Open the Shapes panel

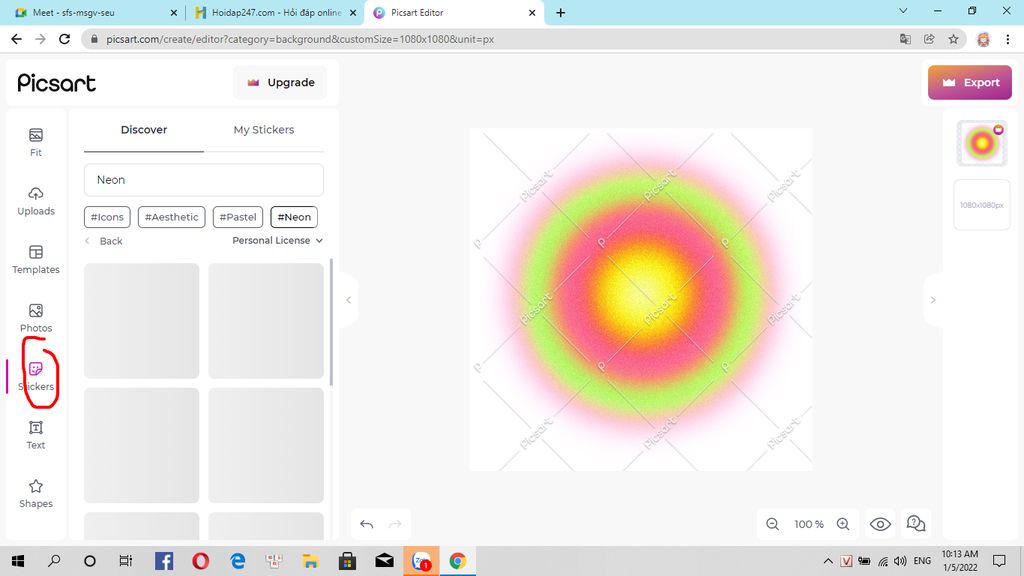point(35,494)
